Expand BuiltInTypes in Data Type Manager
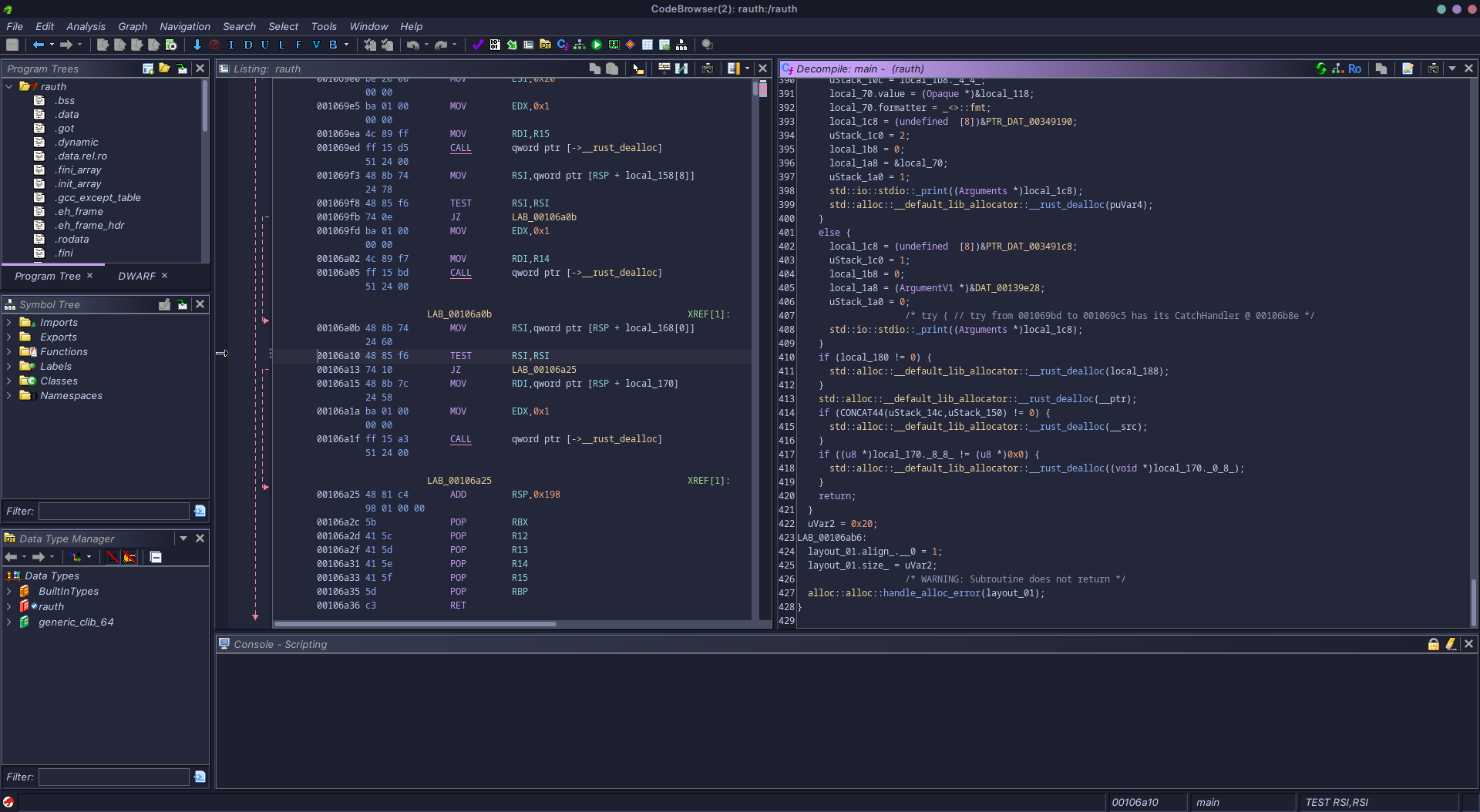The image size is (1480, 812). 9,592
